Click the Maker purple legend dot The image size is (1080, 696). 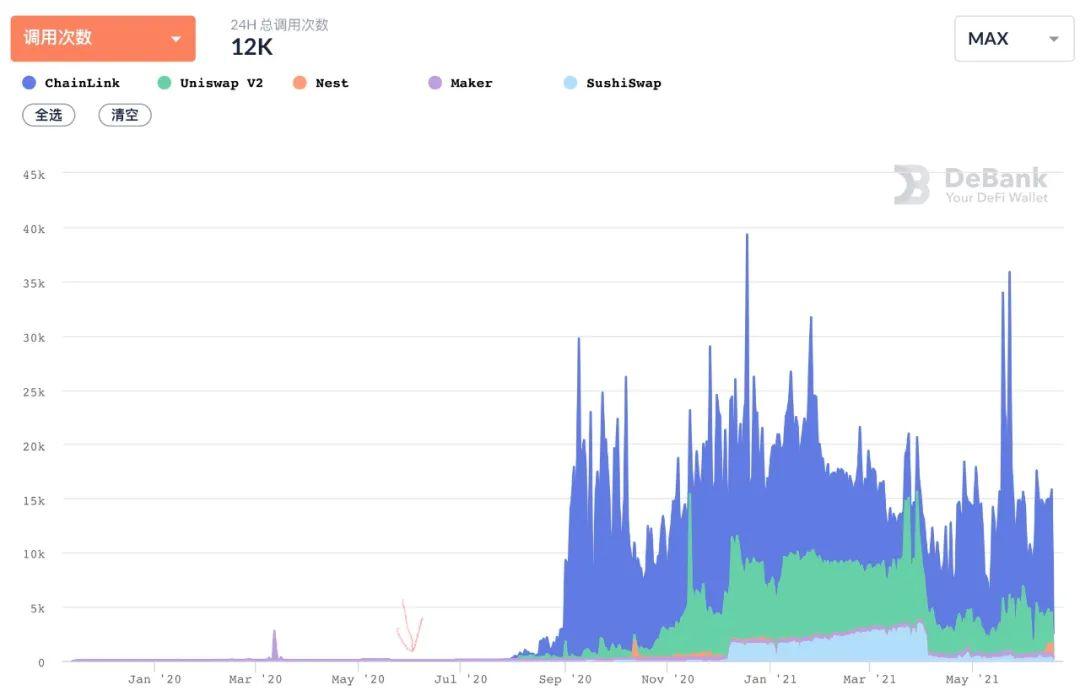click(x=435, y=83)
